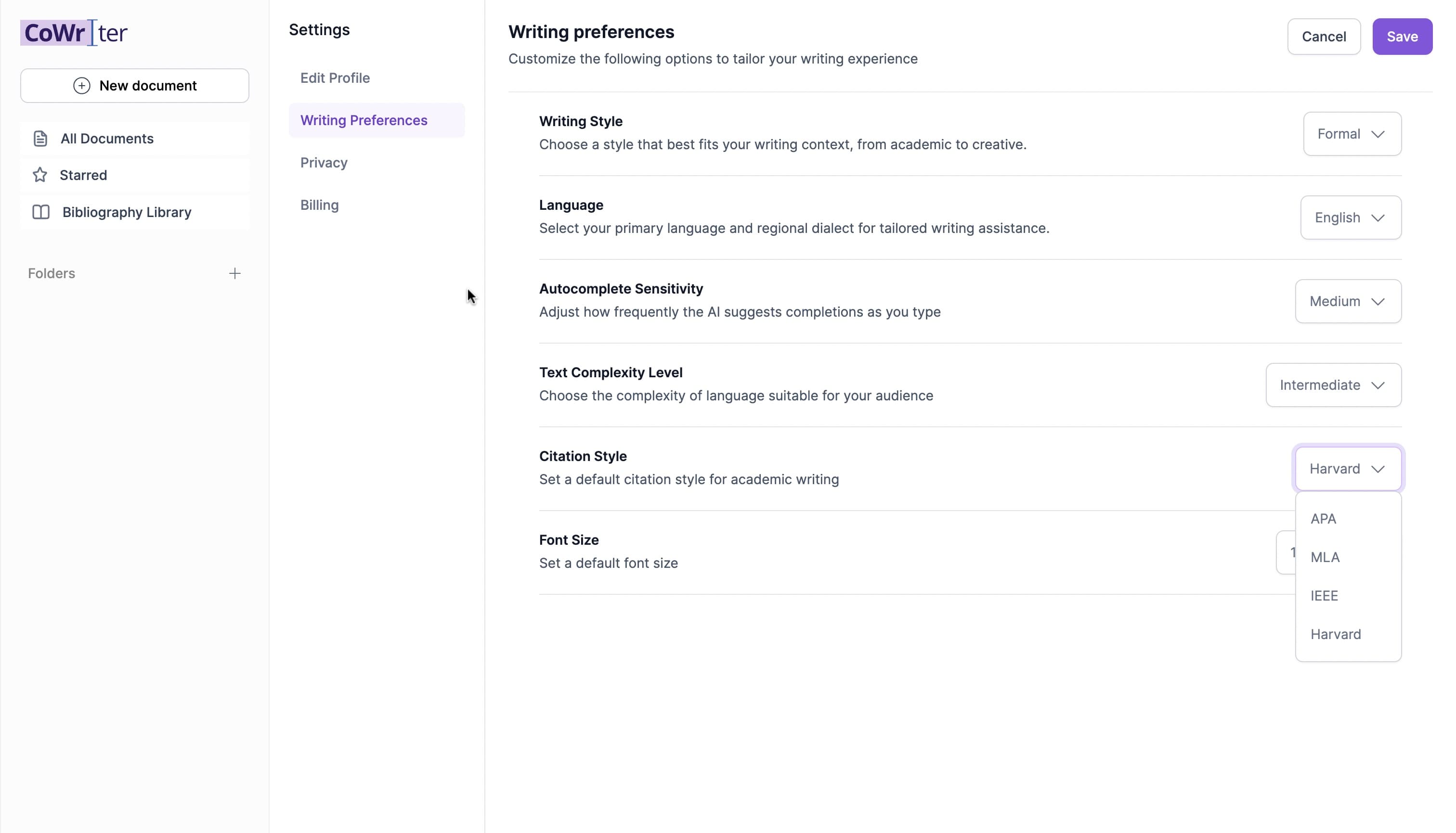This screenshot has height=833, width=1456.
Task: Click the All Documents file icon
Action: pyautogui.click(x=40, y=139)
